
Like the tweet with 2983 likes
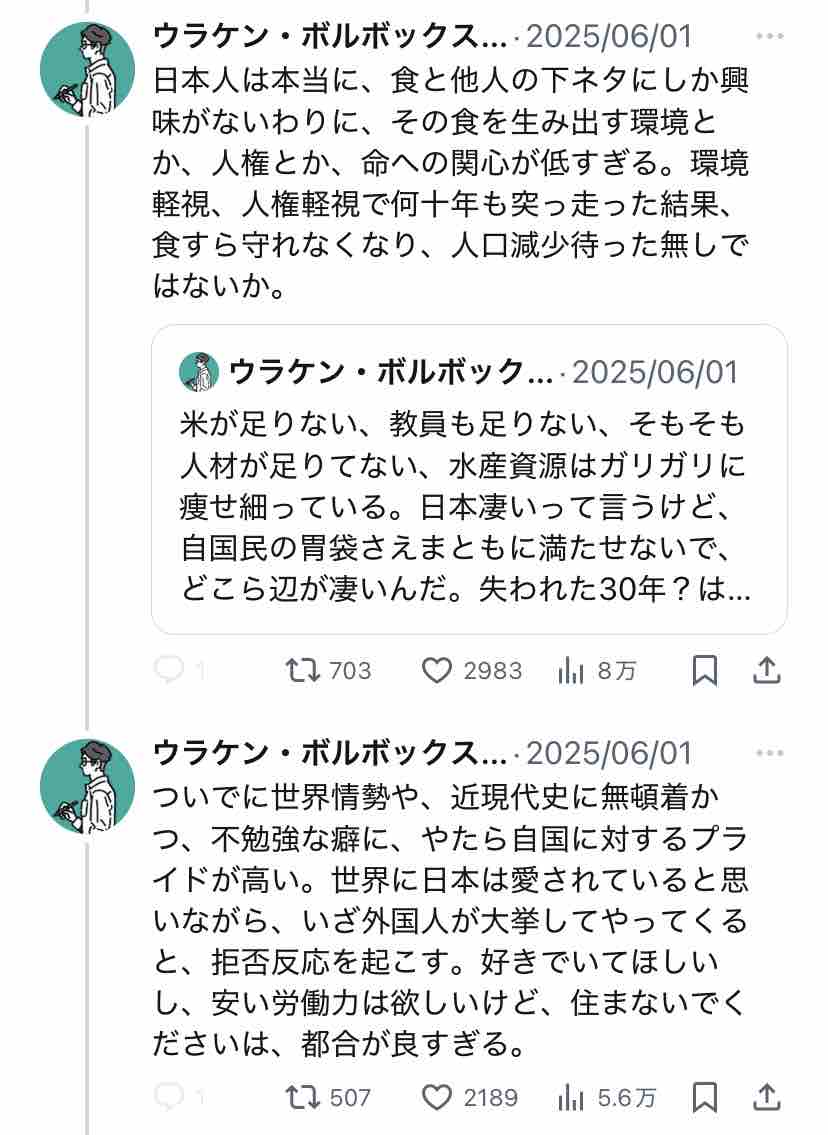436,671
